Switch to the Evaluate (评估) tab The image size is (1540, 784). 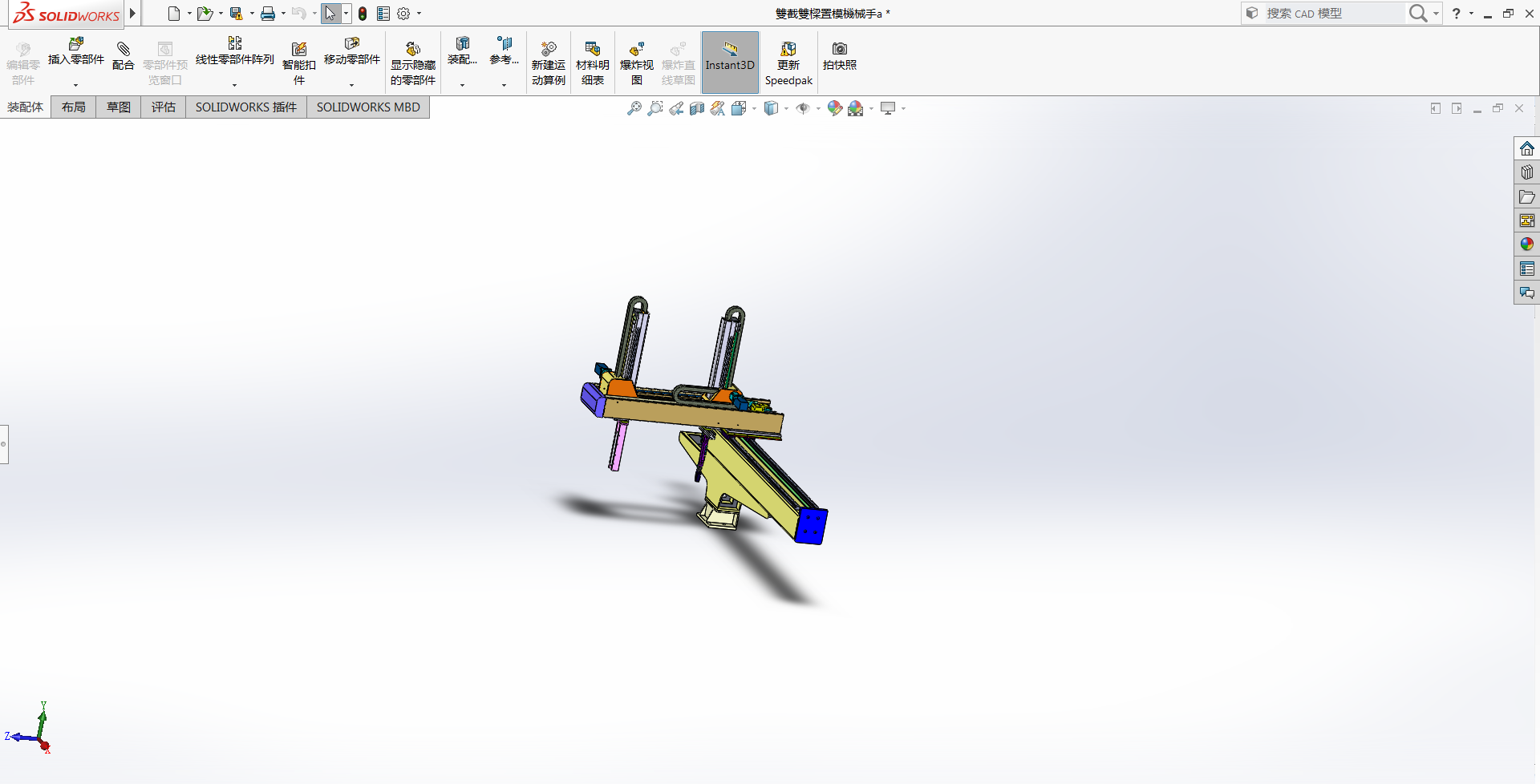click(164, 107)
